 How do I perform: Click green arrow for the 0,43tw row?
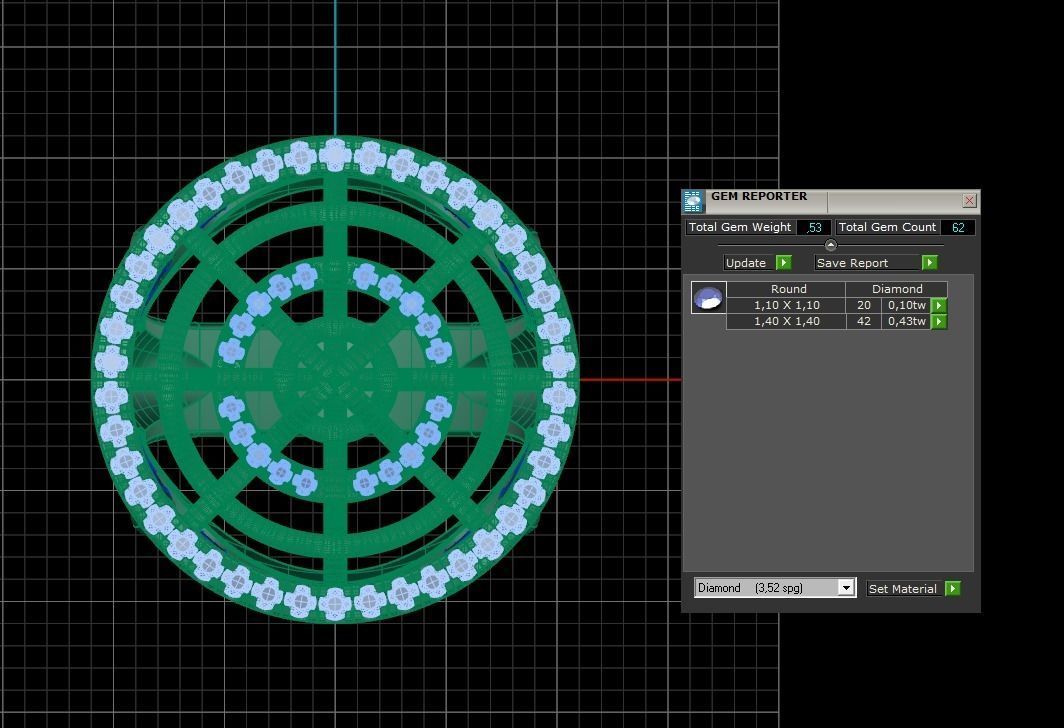click(938, 322)
